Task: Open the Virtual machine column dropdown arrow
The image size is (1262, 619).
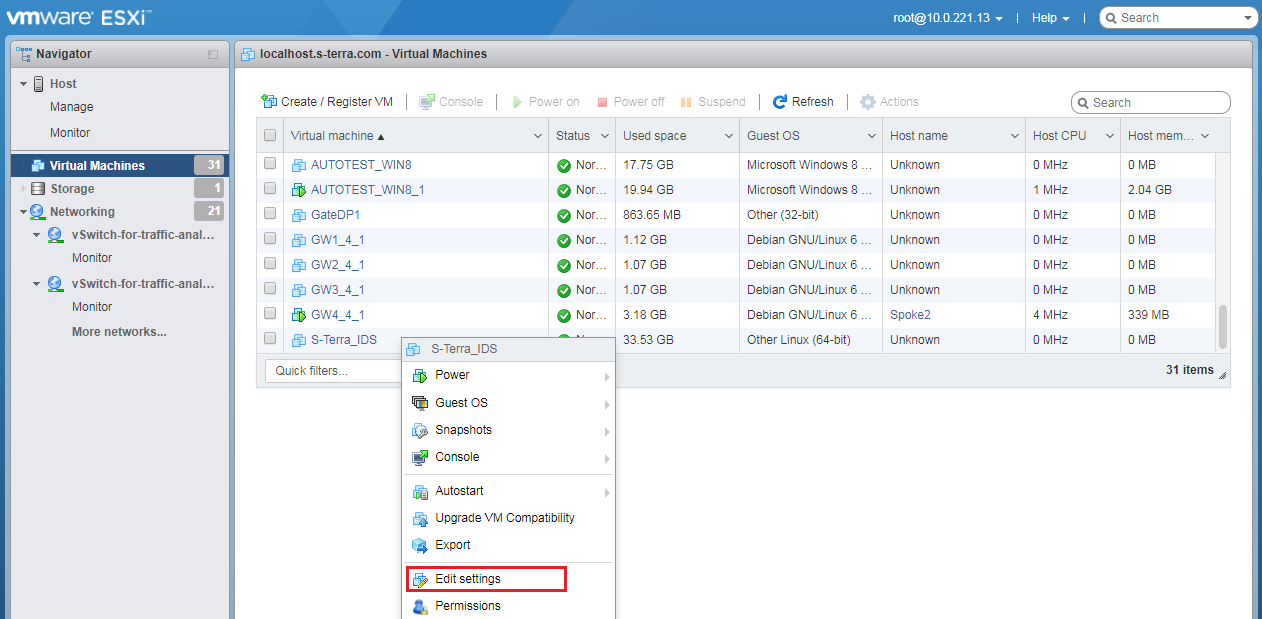Action: 538,136
